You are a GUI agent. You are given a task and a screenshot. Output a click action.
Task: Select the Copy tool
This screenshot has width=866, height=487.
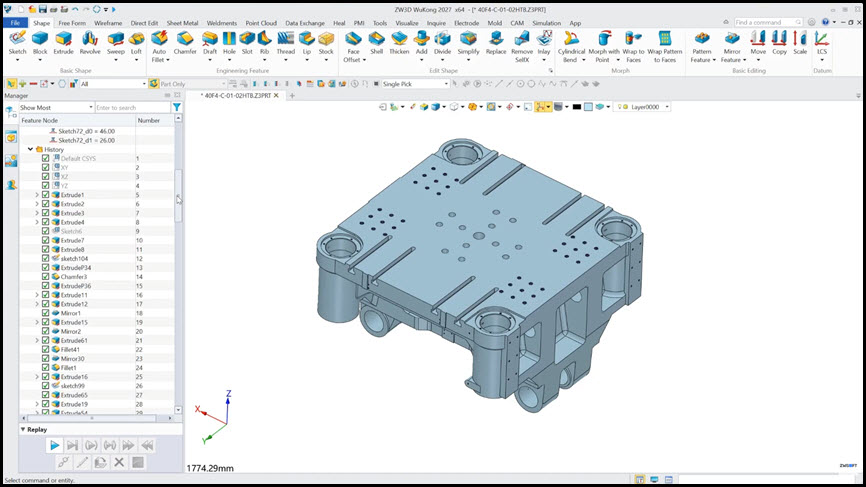(x=779, y=43)
